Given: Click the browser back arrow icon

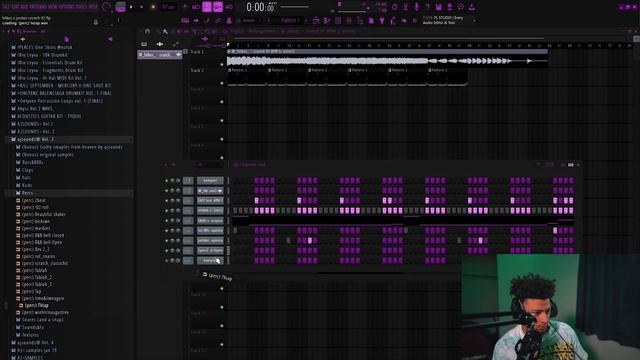Looking at the screenshot, I should pos(110,39).
